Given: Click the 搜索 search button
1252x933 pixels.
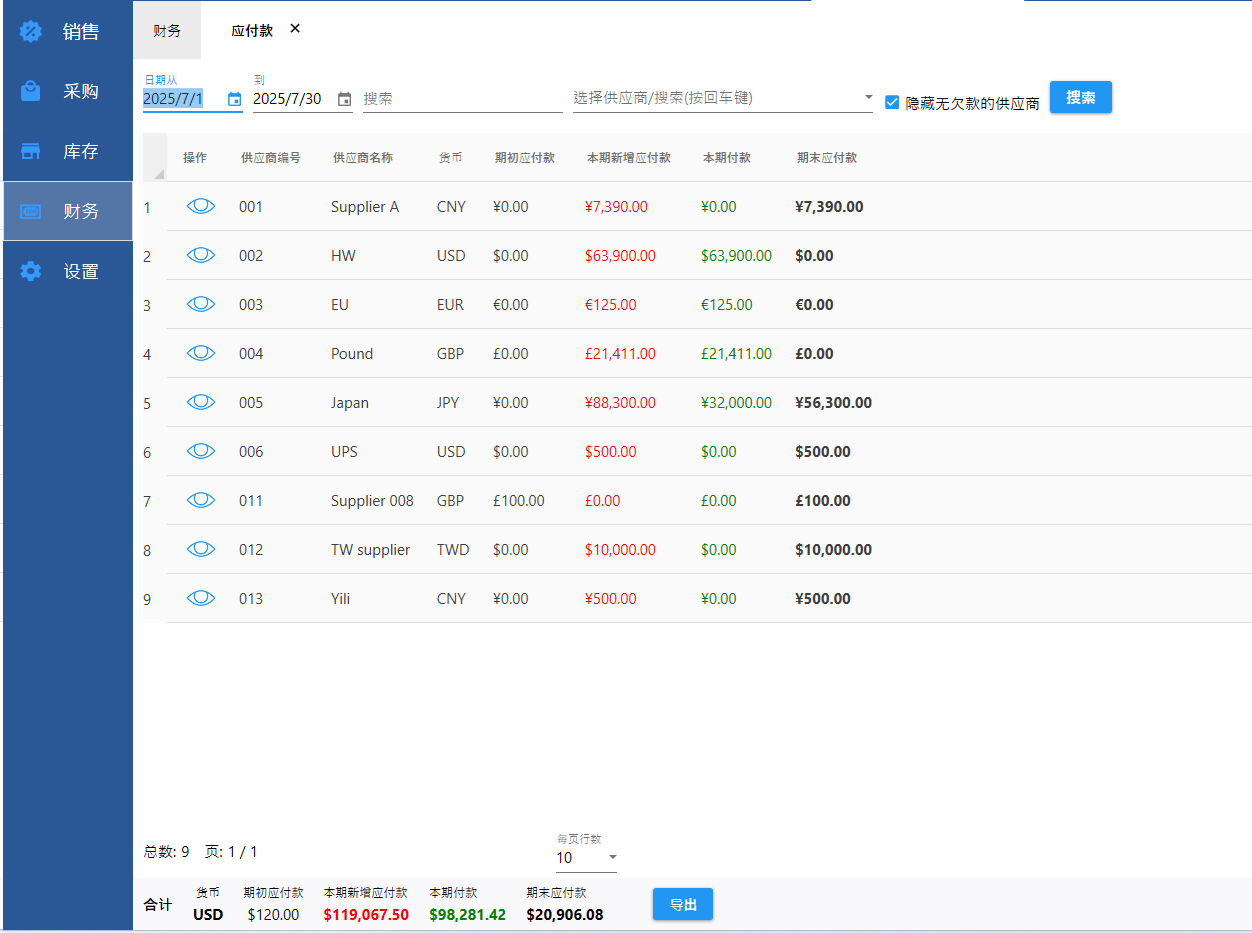Looking at the screenshot, I should 1080,97.
